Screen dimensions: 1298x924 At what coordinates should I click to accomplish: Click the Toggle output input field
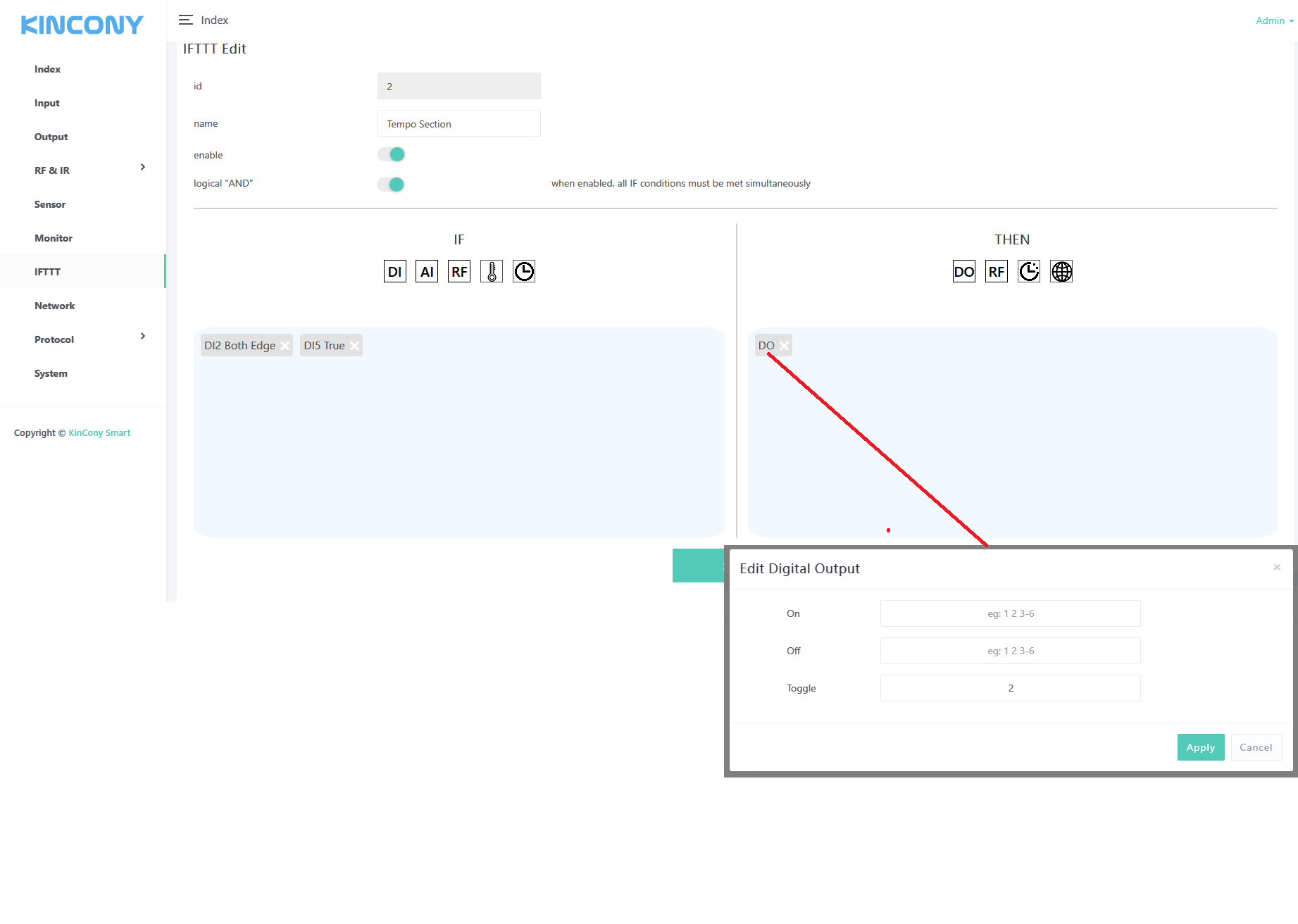point(1010,688)
